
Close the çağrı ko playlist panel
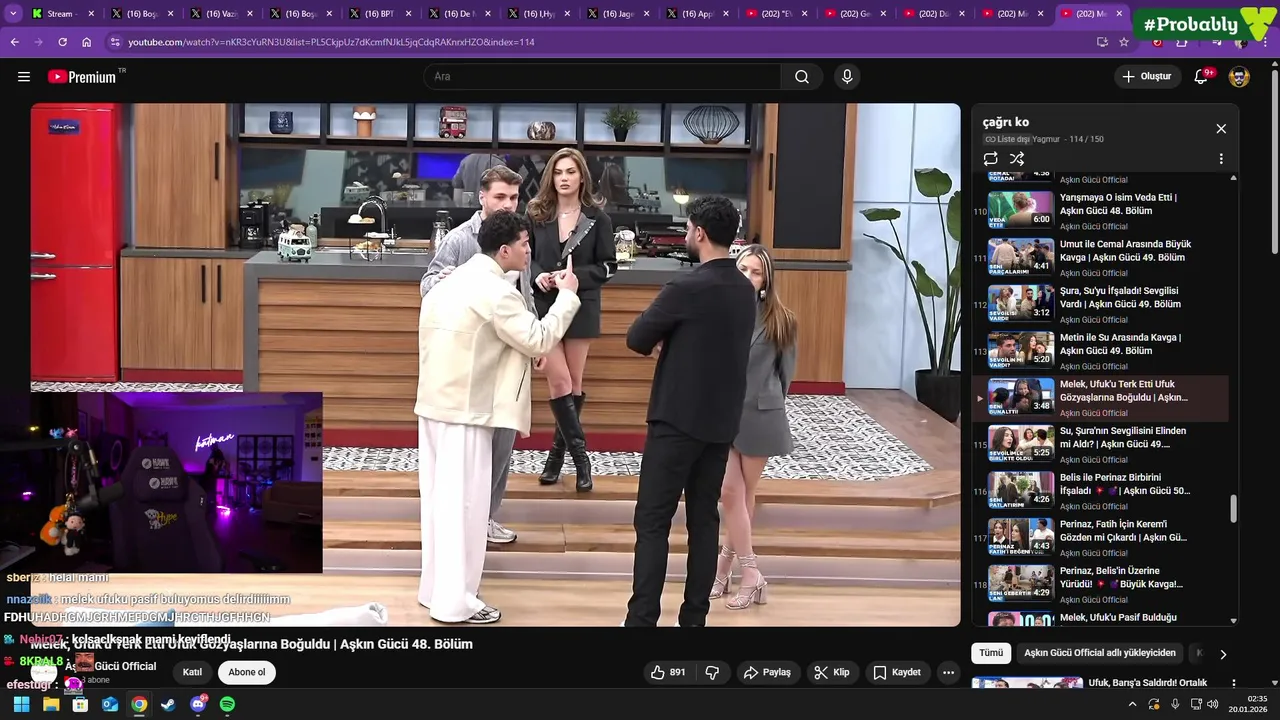point(1221,129)
